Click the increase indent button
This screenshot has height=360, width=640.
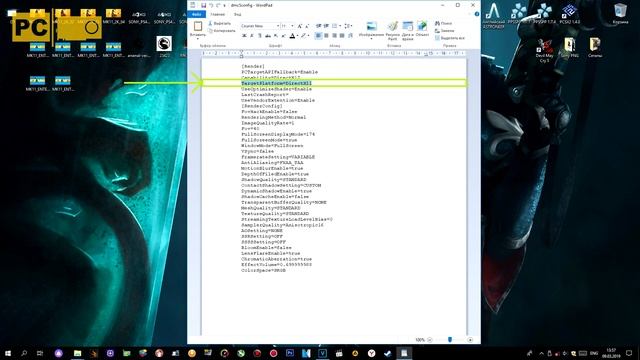coord(326,26)
